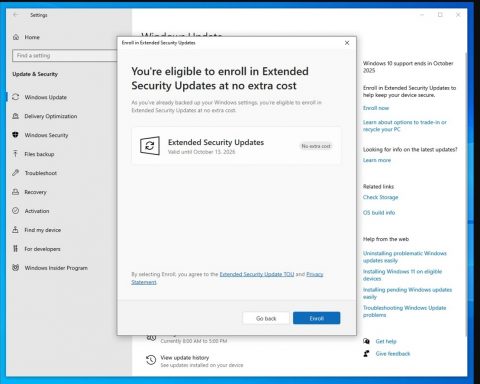This screenshot has width=480, height=384.
Task: Open Installing pending Windows updates easily link
Action: (x=407, y=293)
